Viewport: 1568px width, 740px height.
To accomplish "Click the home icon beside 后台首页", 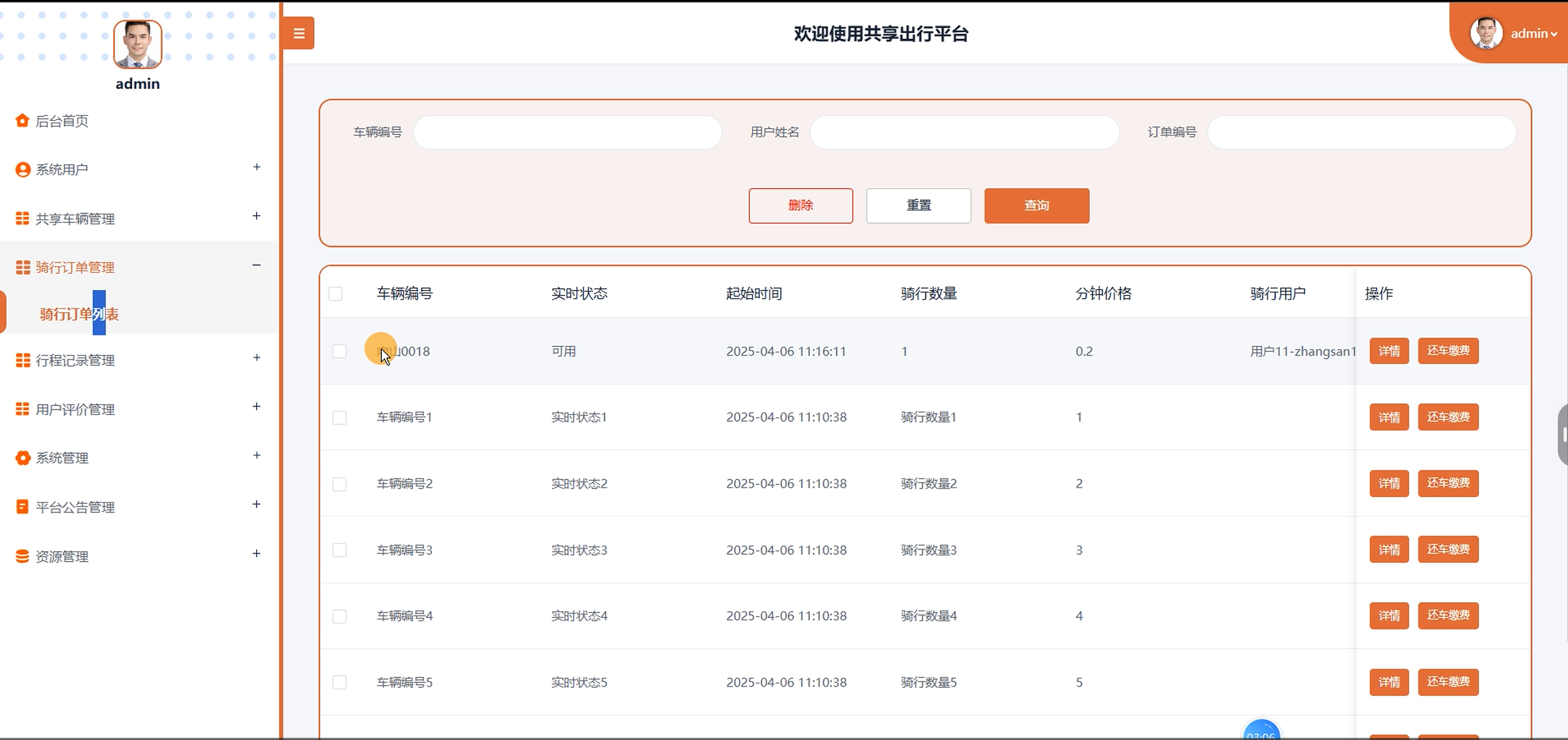I will (x=23, y=120).
